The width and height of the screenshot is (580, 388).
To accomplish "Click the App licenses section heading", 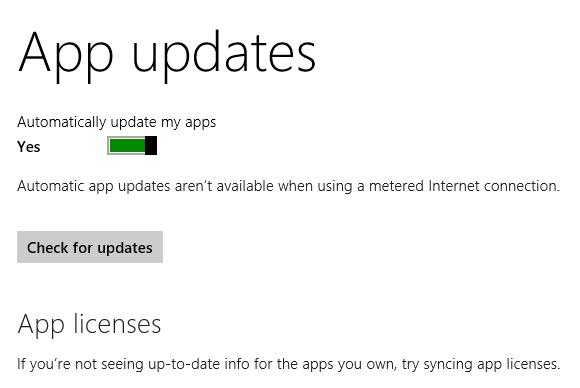I will click(x=89, y=324).
